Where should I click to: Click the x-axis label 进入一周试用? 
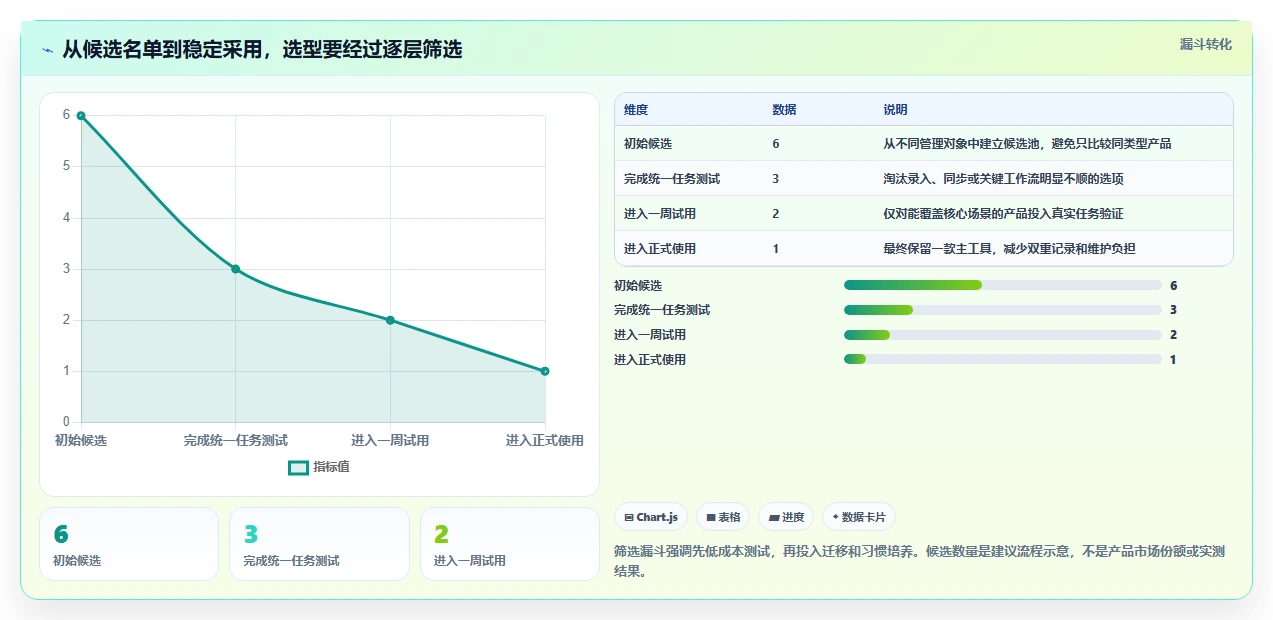pyautogui.click(x=390, y=441)
